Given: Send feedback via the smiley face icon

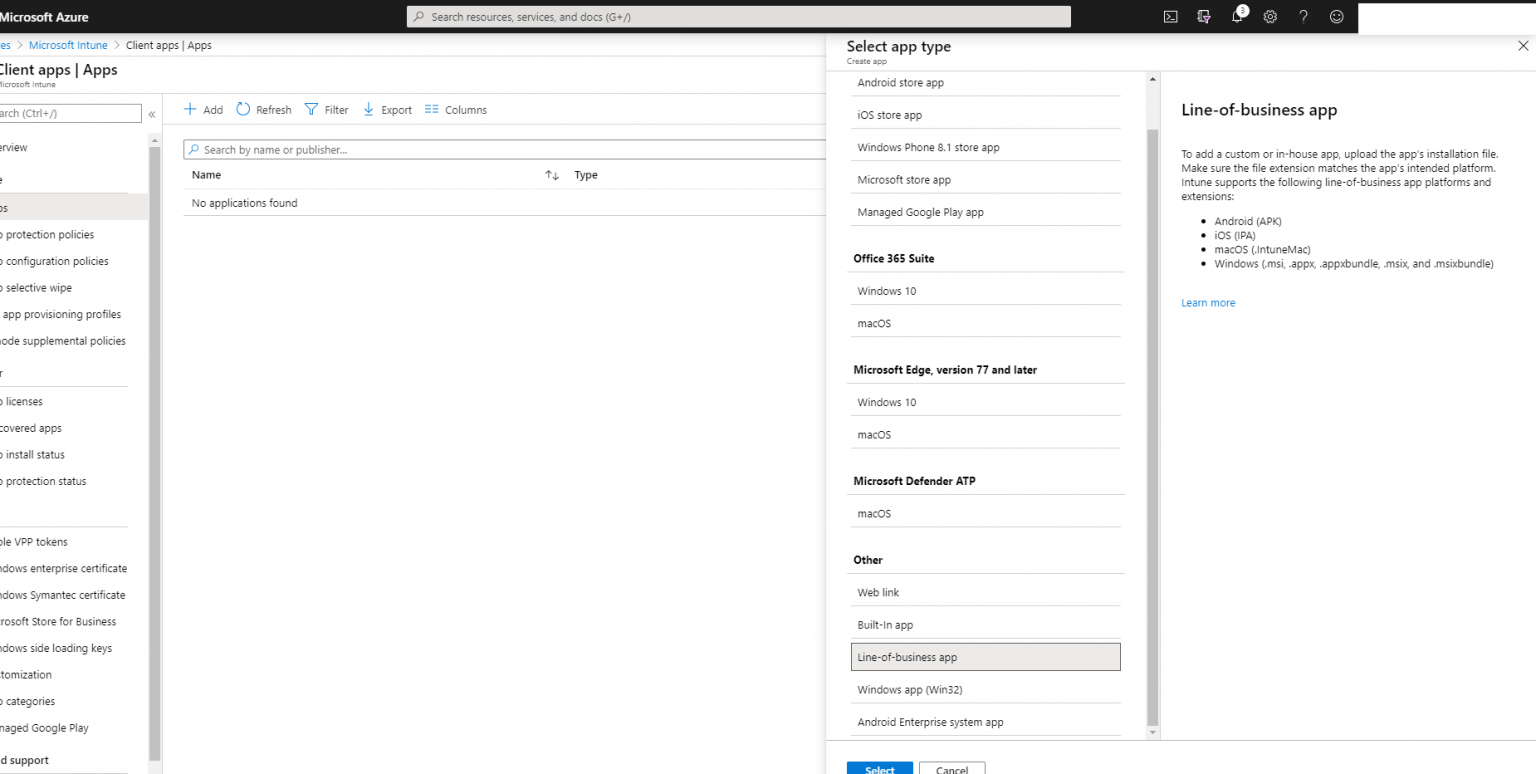Looking at the screenshot, I should click(x=1336, y=16).
